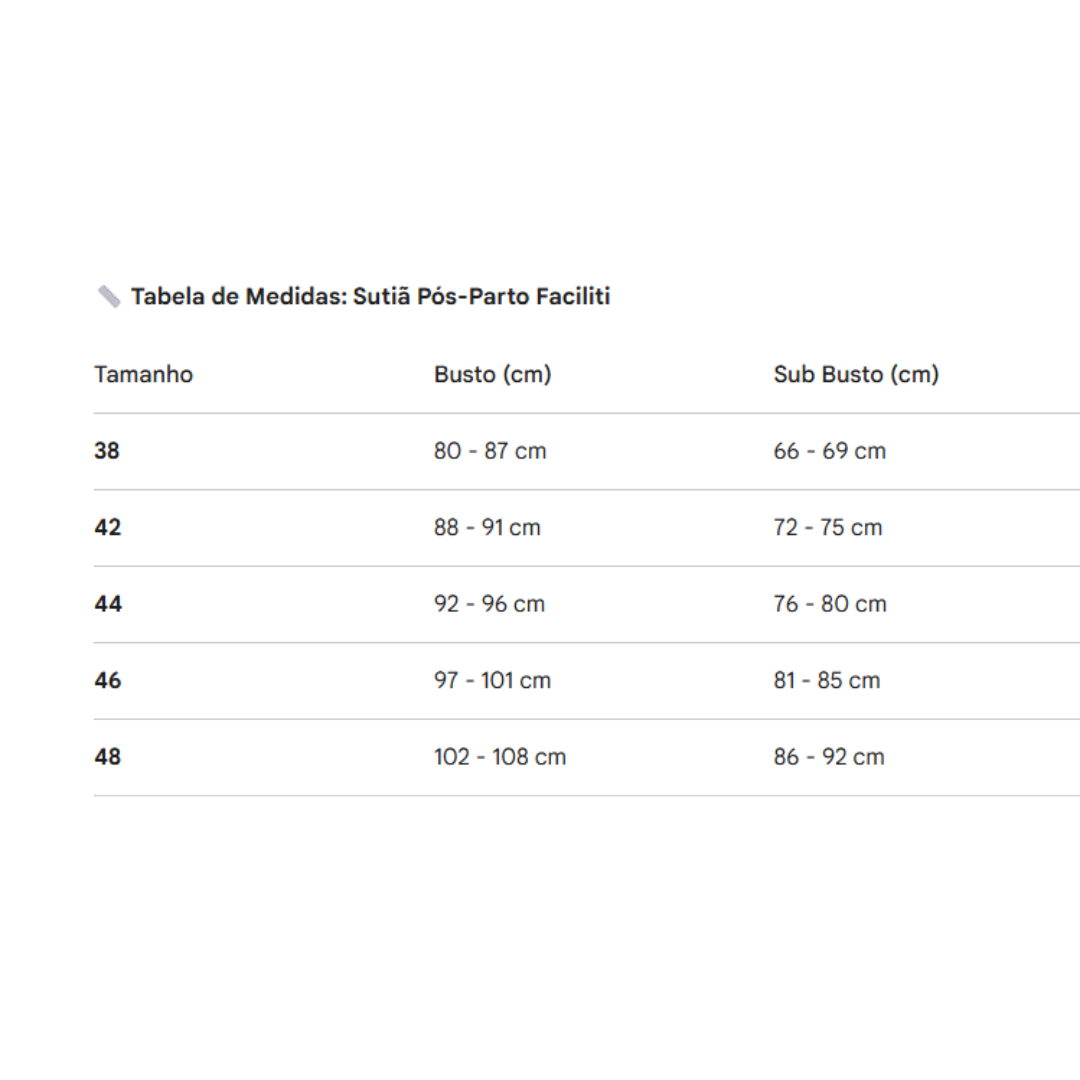The image size is (1080, 1080).
Task: Click the 81 - 85 cm sub bust value
Action: 827,680
